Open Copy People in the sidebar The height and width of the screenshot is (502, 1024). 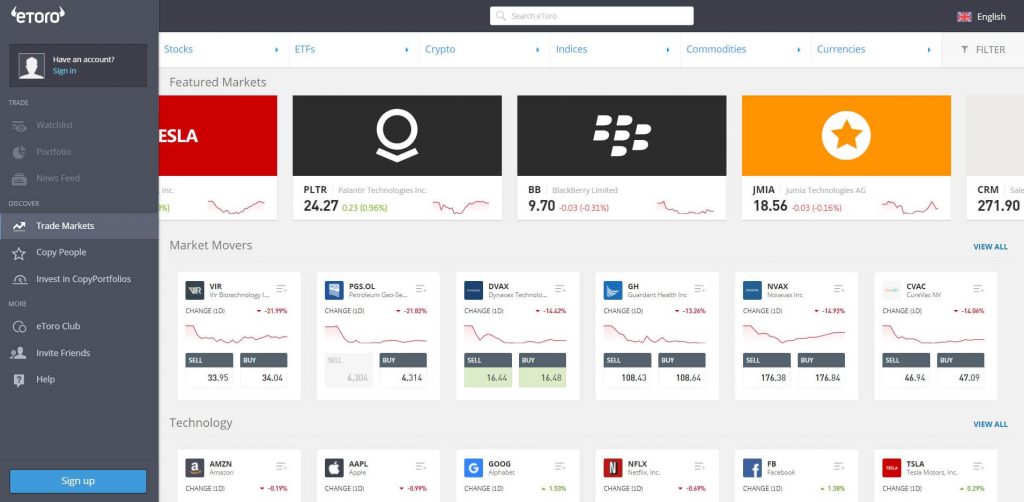pos(61,253)
